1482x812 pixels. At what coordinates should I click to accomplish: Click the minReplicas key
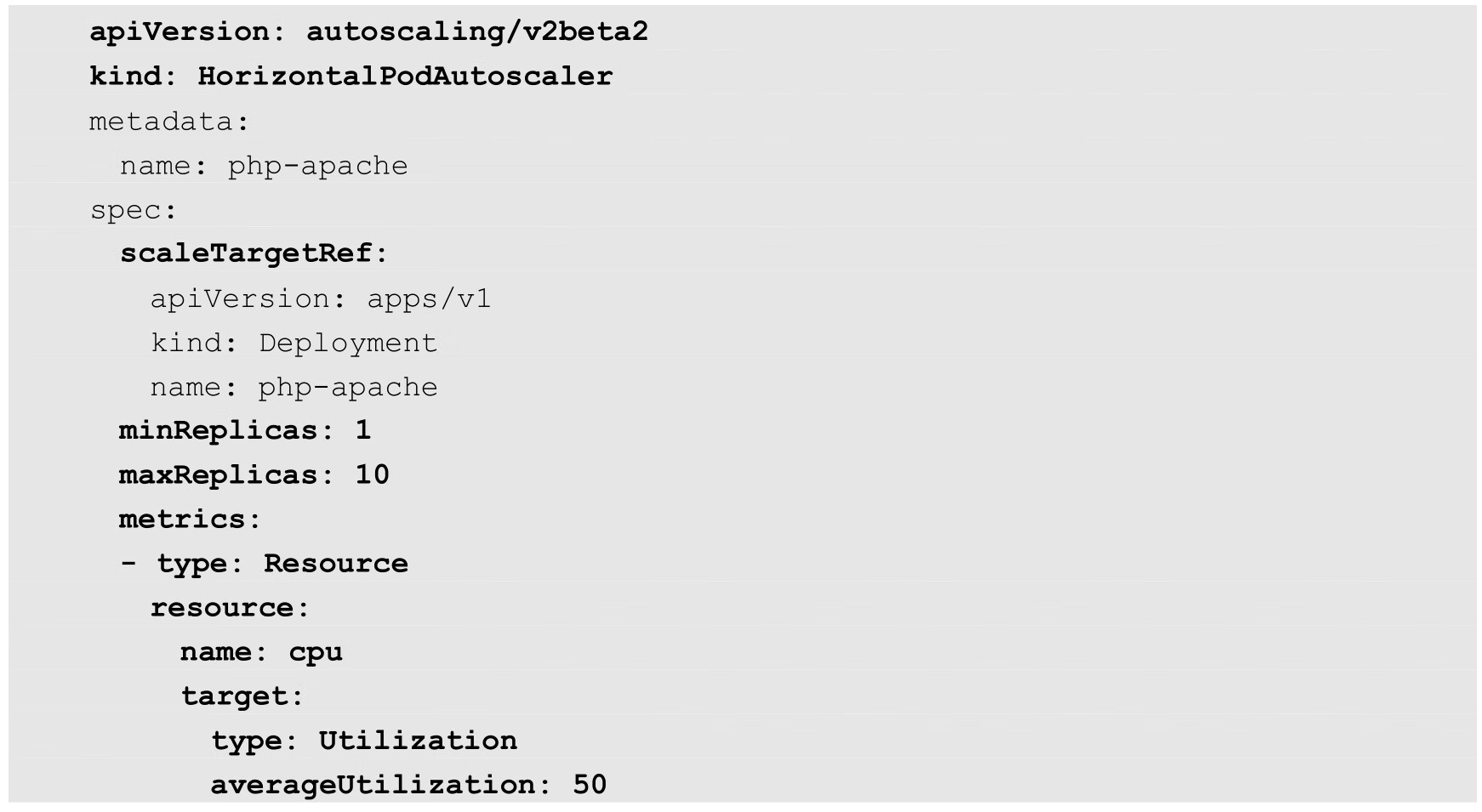point(218,430)
